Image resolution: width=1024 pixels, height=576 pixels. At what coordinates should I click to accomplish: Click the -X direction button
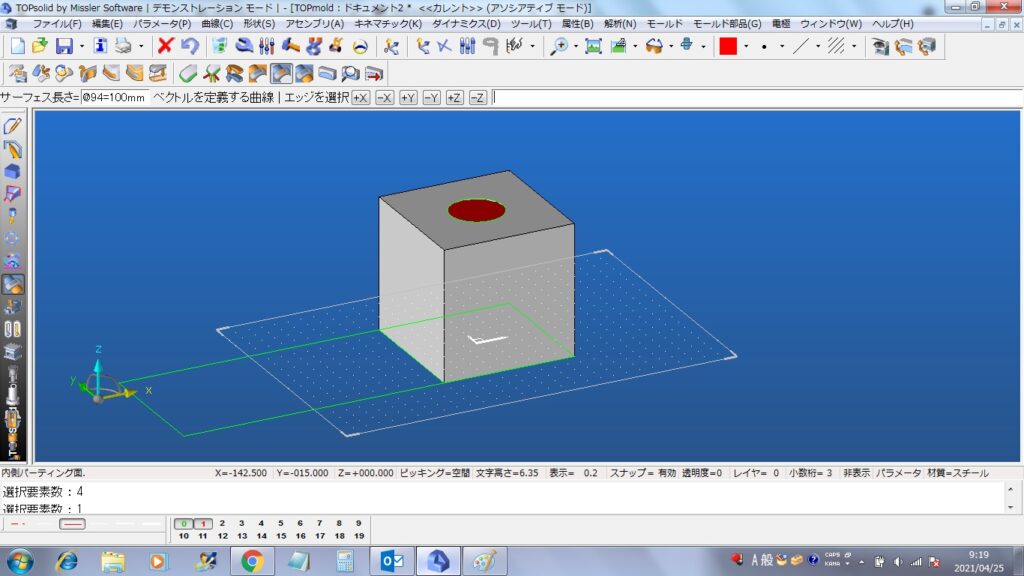coord(384,97)
